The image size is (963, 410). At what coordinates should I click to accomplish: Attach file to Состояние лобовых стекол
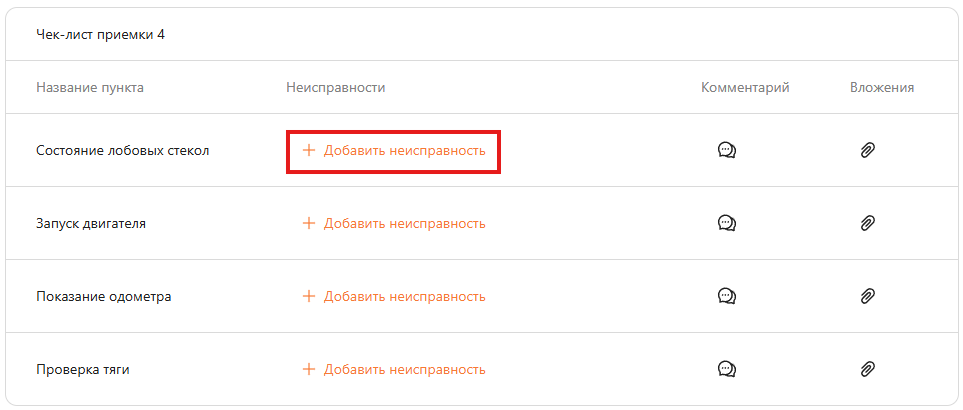click(868, 150)
